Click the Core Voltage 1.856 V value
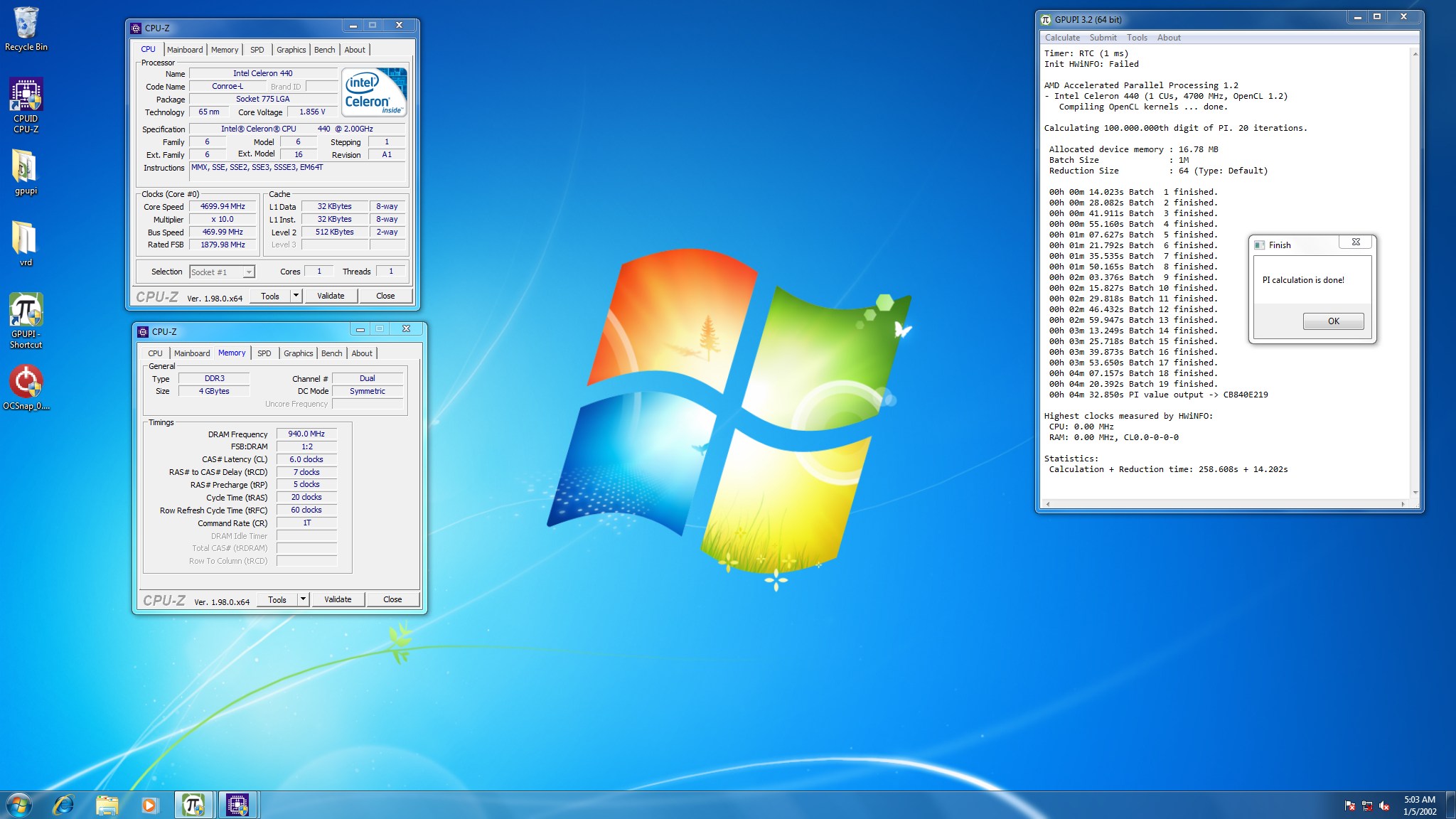 pyautogui.click(x=312, y=112)
